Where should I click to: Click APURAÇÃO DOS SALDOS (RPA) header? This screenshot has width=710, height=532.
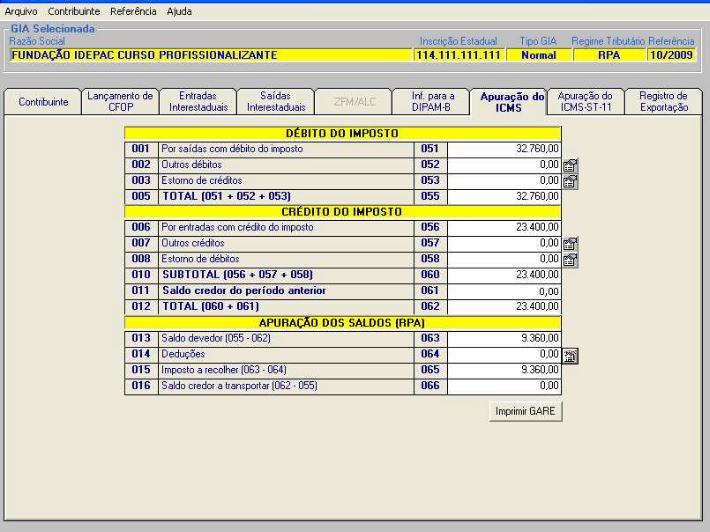342,323
